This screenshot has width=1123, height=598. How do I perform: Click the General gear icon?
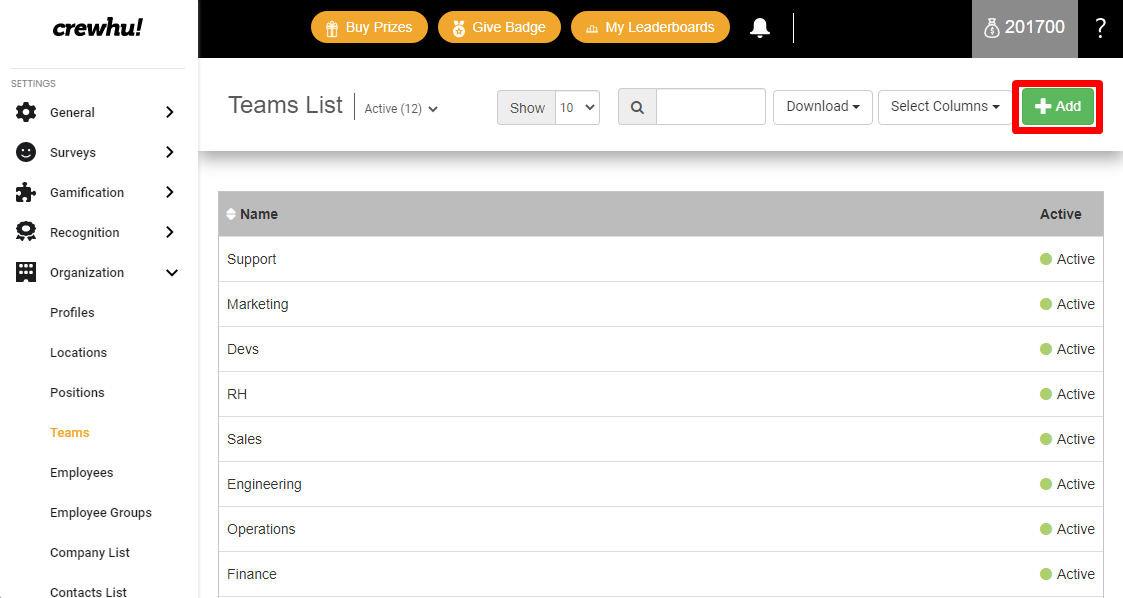[x=26, y=112]
